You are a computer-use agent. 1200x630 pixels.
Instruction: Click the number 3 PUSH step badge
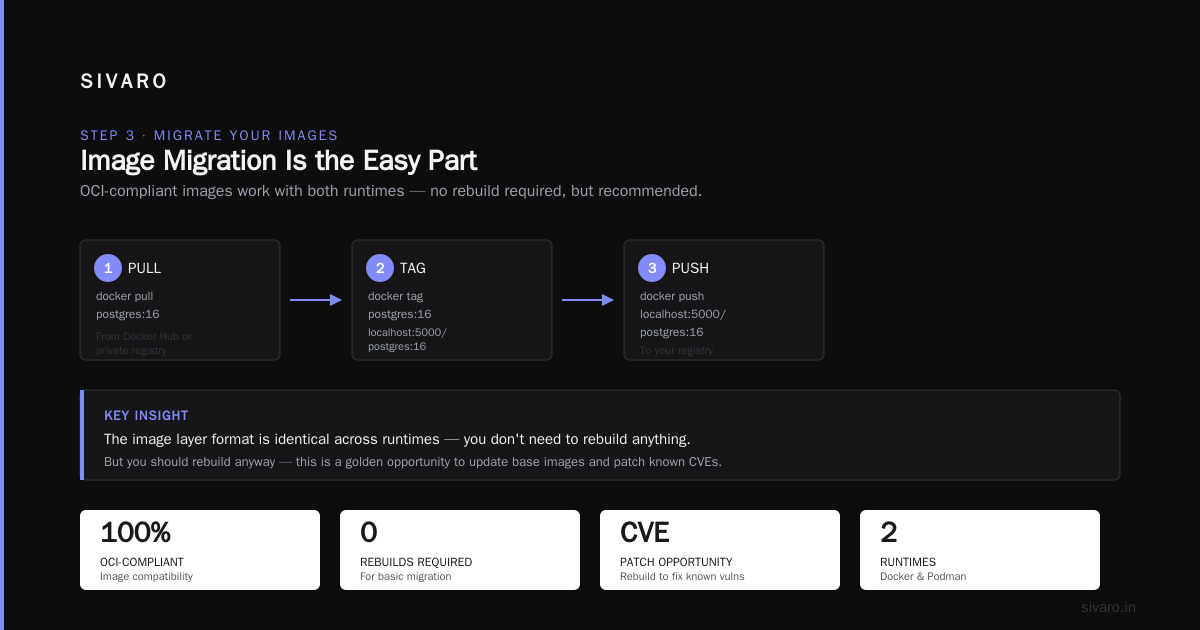point(652,268)
